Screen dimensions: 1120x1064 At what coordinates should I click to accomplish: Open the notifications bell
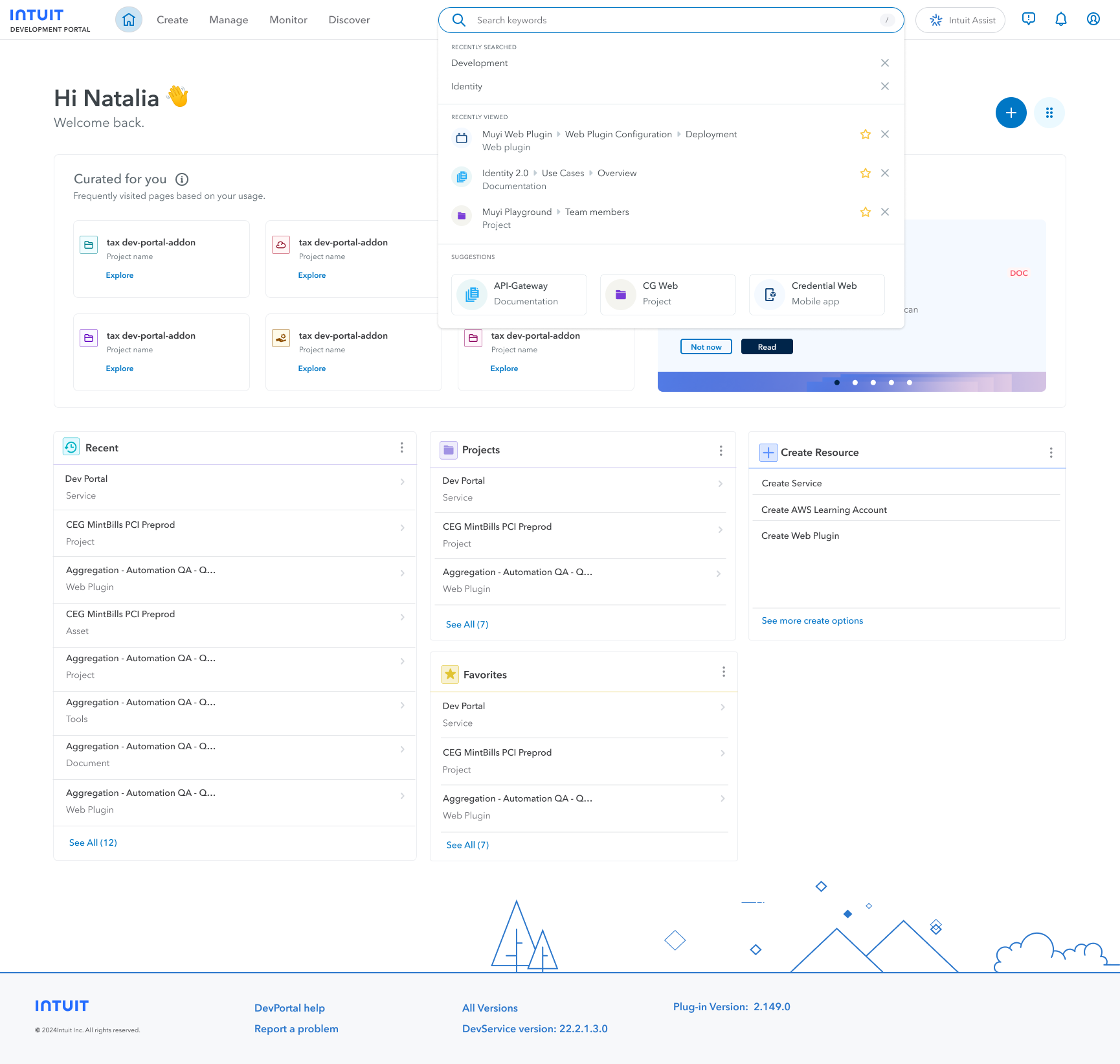(x=1060, y=19)
